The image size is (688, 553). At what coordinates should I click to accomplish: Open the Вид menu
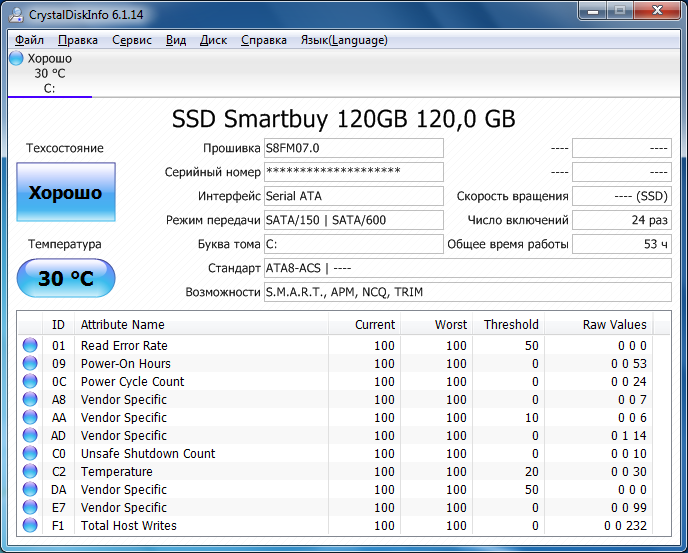(x=176, y=40)
